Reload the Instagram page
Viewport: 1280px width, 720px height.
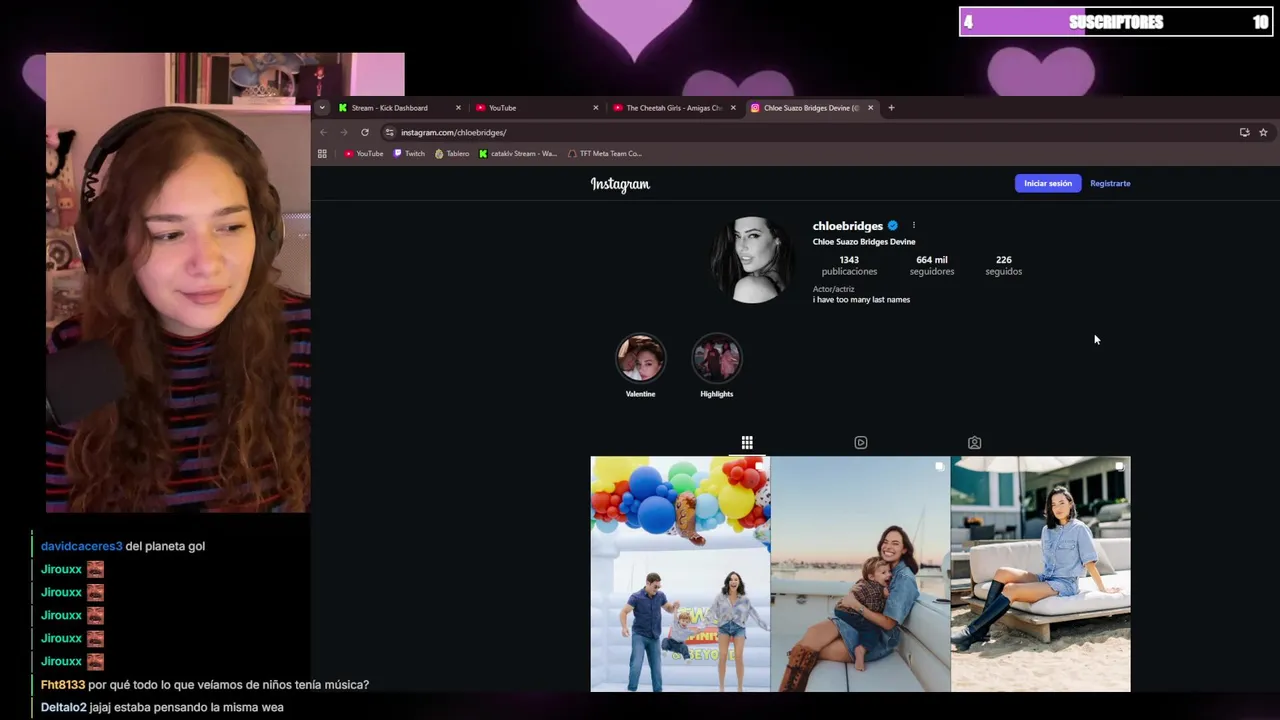coord(365,132)
